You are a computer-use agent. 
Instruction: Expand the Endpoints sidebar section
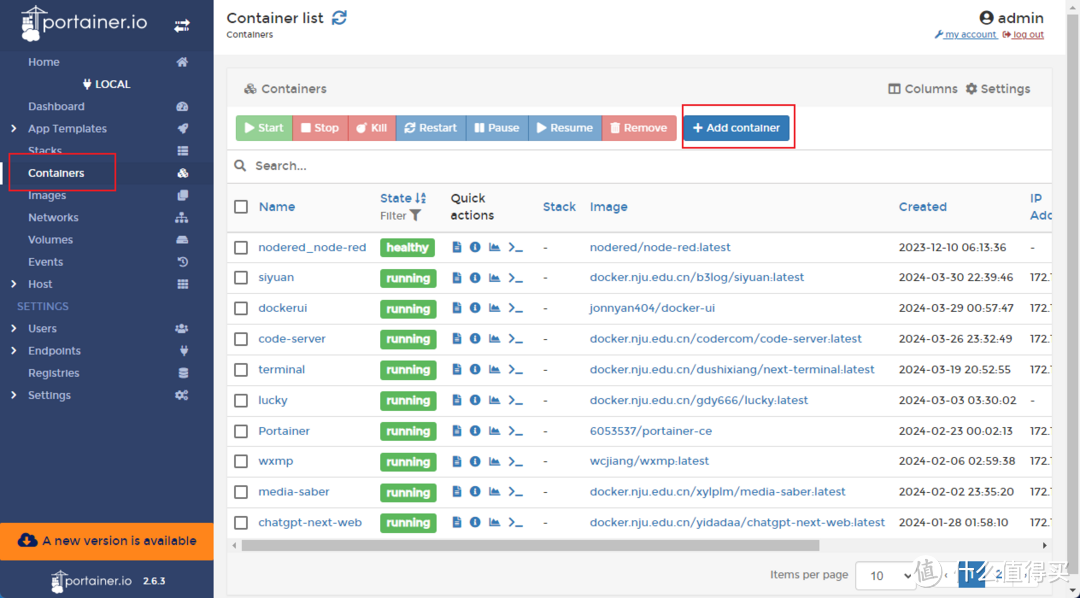point(54,351)
